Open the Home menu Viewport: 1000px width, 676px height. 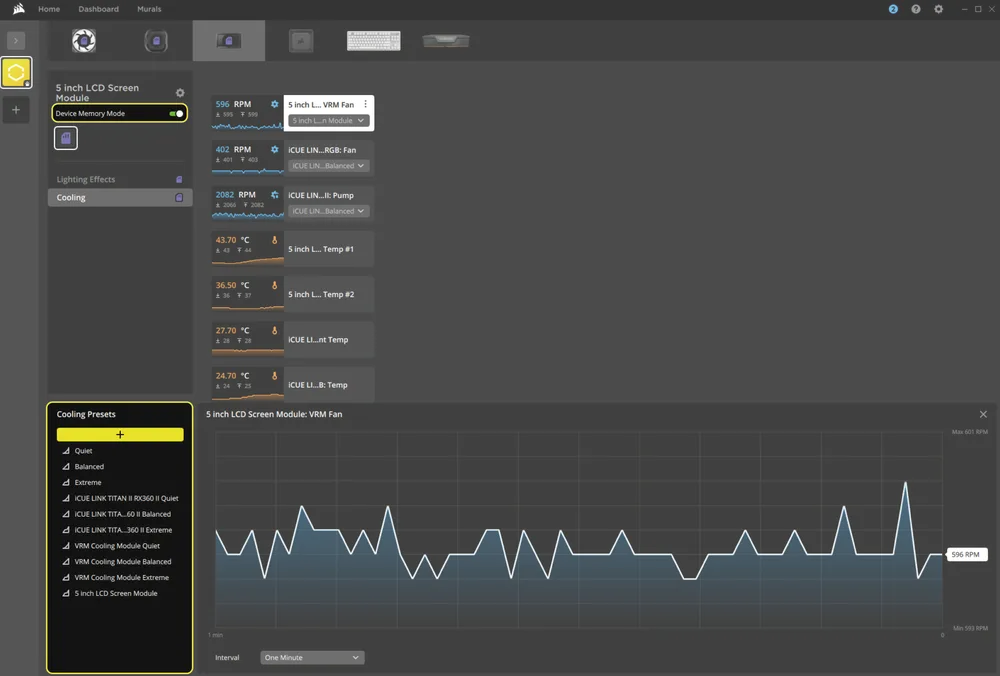coord(49,9)
